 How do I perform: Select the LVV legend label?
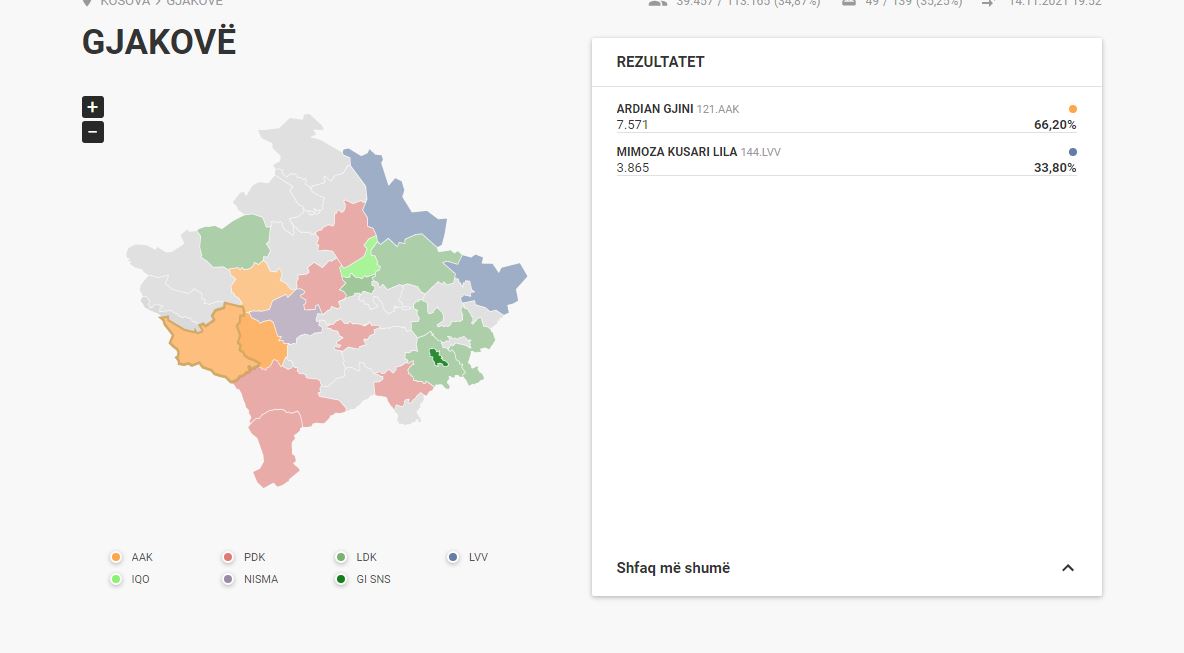478,557
